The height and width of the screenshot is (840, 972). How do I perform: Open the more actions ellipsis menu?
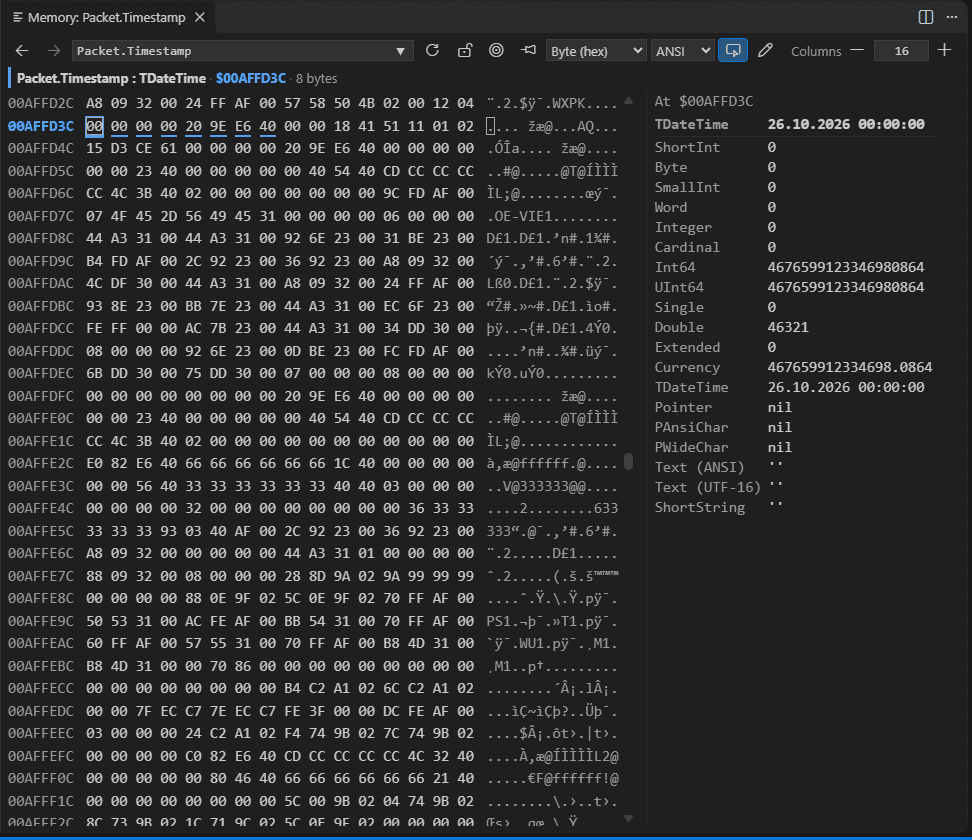click(952, 17)
